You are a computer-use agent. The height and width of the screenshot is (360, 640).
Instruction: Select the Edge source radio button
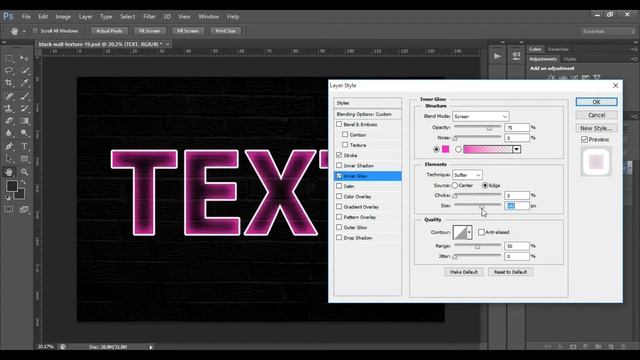(x=485, y=185)
